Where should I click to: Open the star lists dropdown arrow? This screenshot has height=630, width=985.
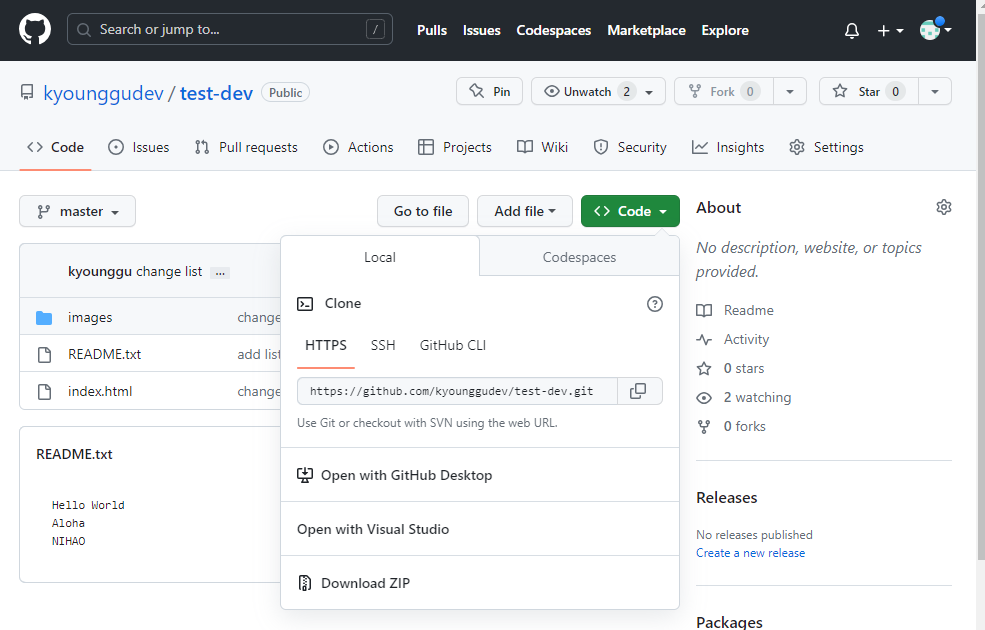point(935,92)
